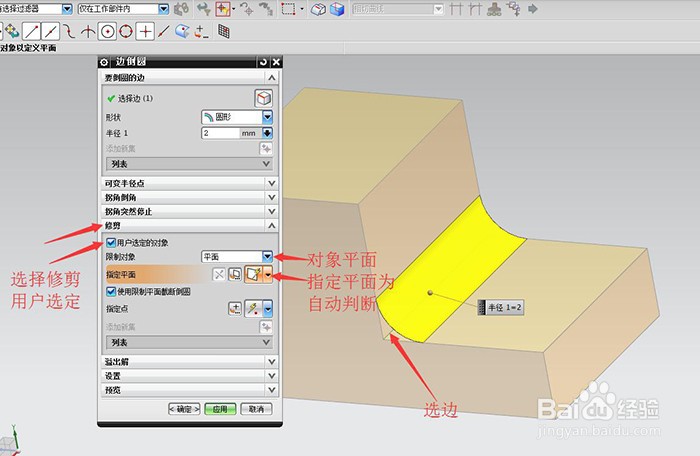700x456 pixels.
Task: Click the add new set icon in 修剪 section
Action: tap(266, 327)
